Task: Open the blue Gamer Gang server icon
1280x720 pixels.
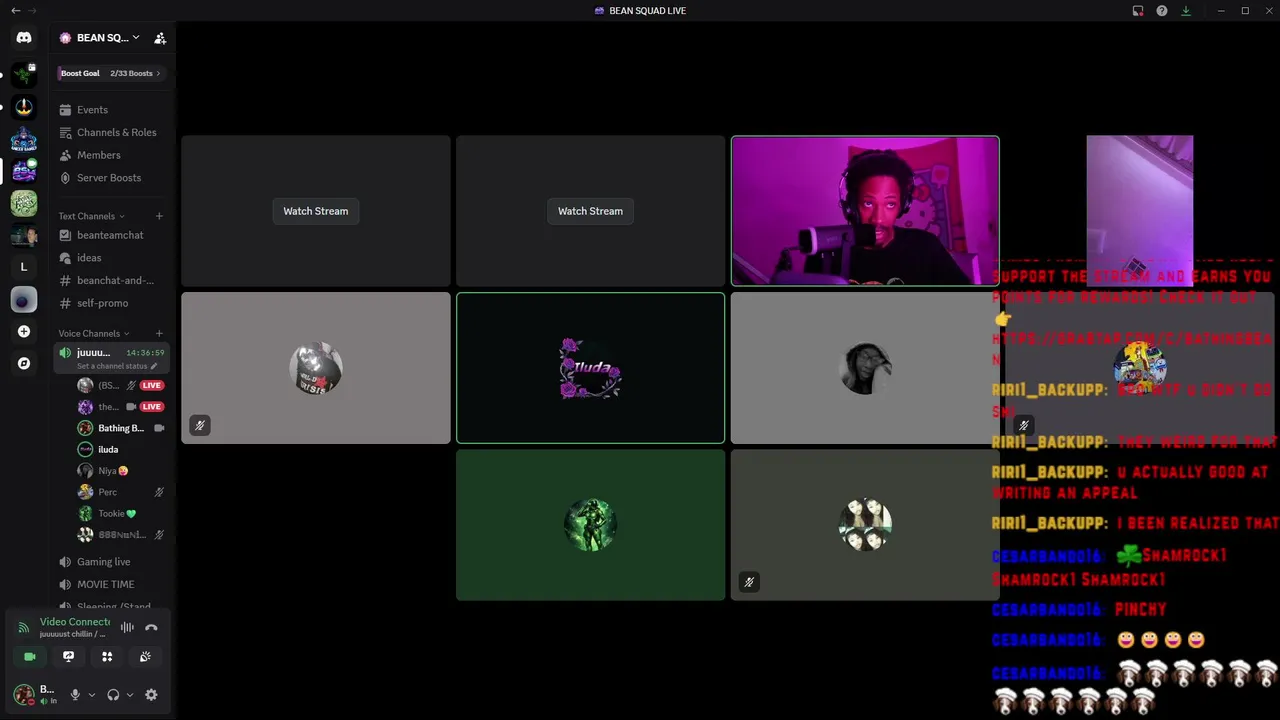Action: [24, 139]
